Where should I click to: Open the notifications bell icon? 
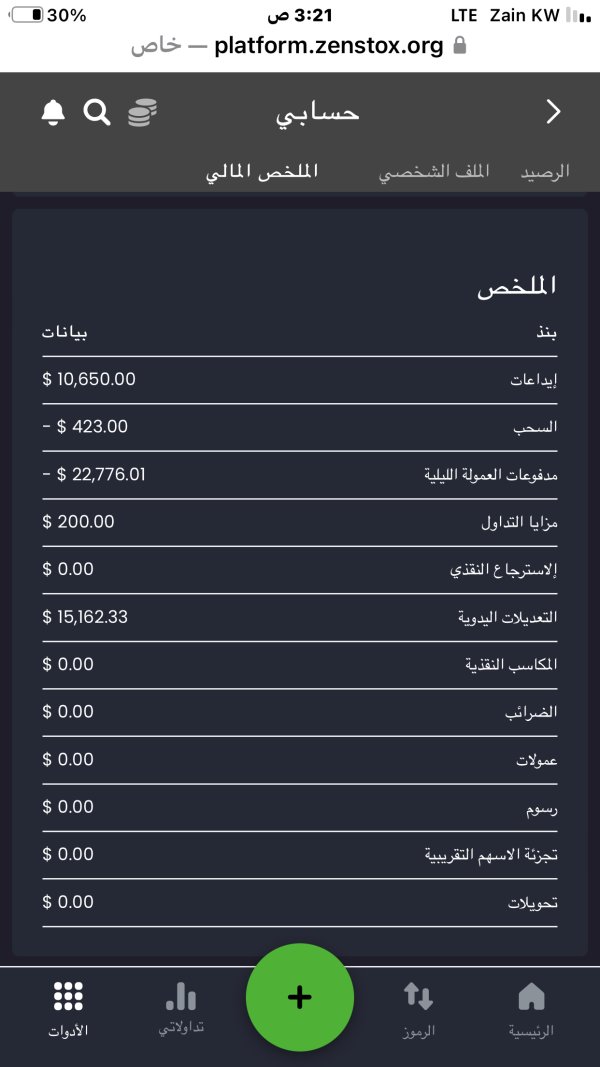coord(53,112)
